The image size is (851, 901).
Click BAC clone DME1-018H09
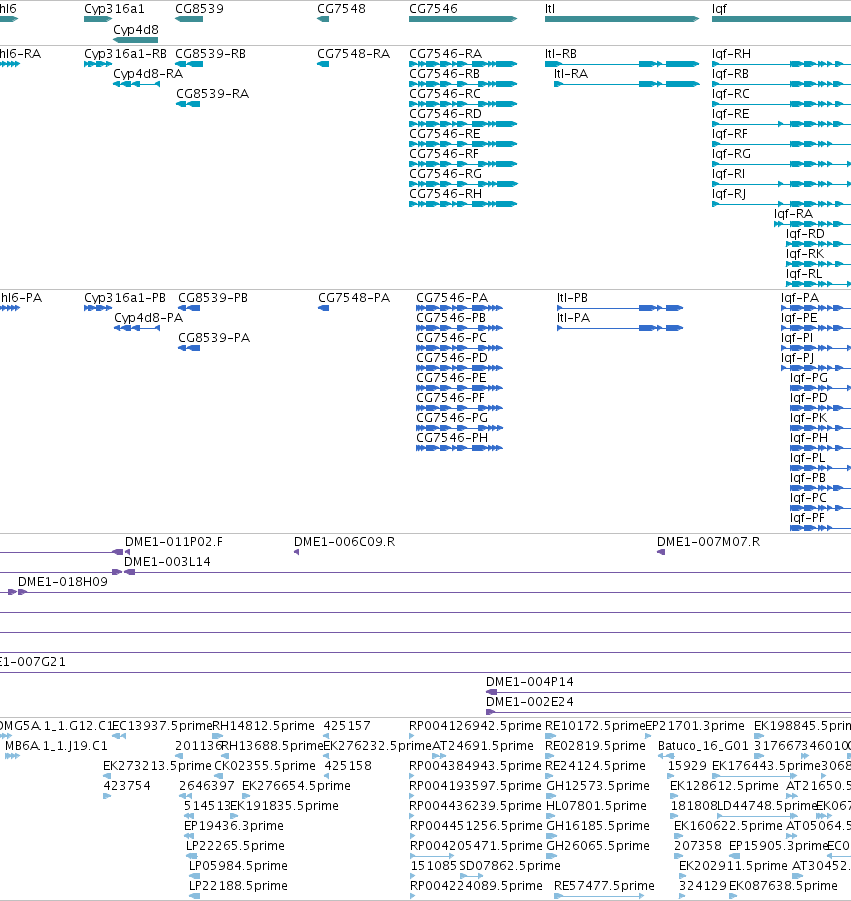[63, 582]
